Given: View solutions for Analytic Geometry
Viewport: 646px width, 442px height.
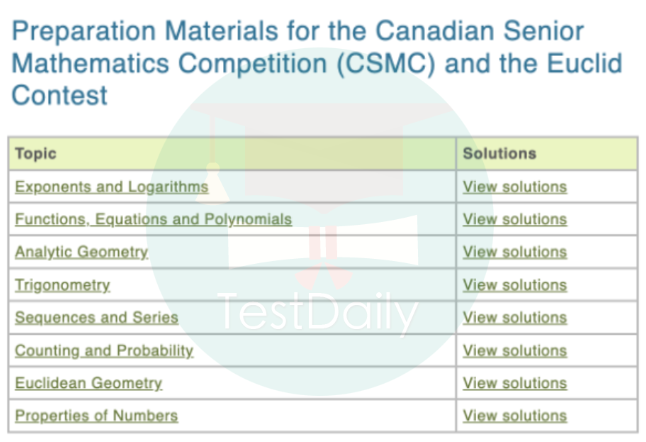Looking at the screenshot, I should click(x=514, y=252).
